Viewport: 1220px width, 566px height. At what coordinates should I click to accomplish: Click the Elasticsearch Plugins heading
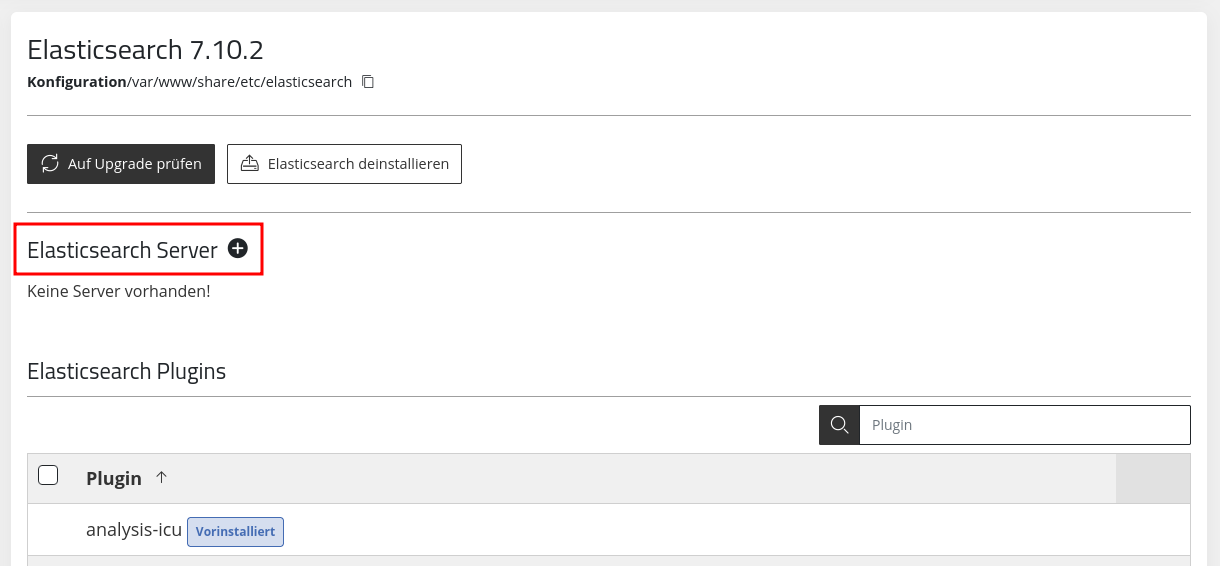pos(127,372)
